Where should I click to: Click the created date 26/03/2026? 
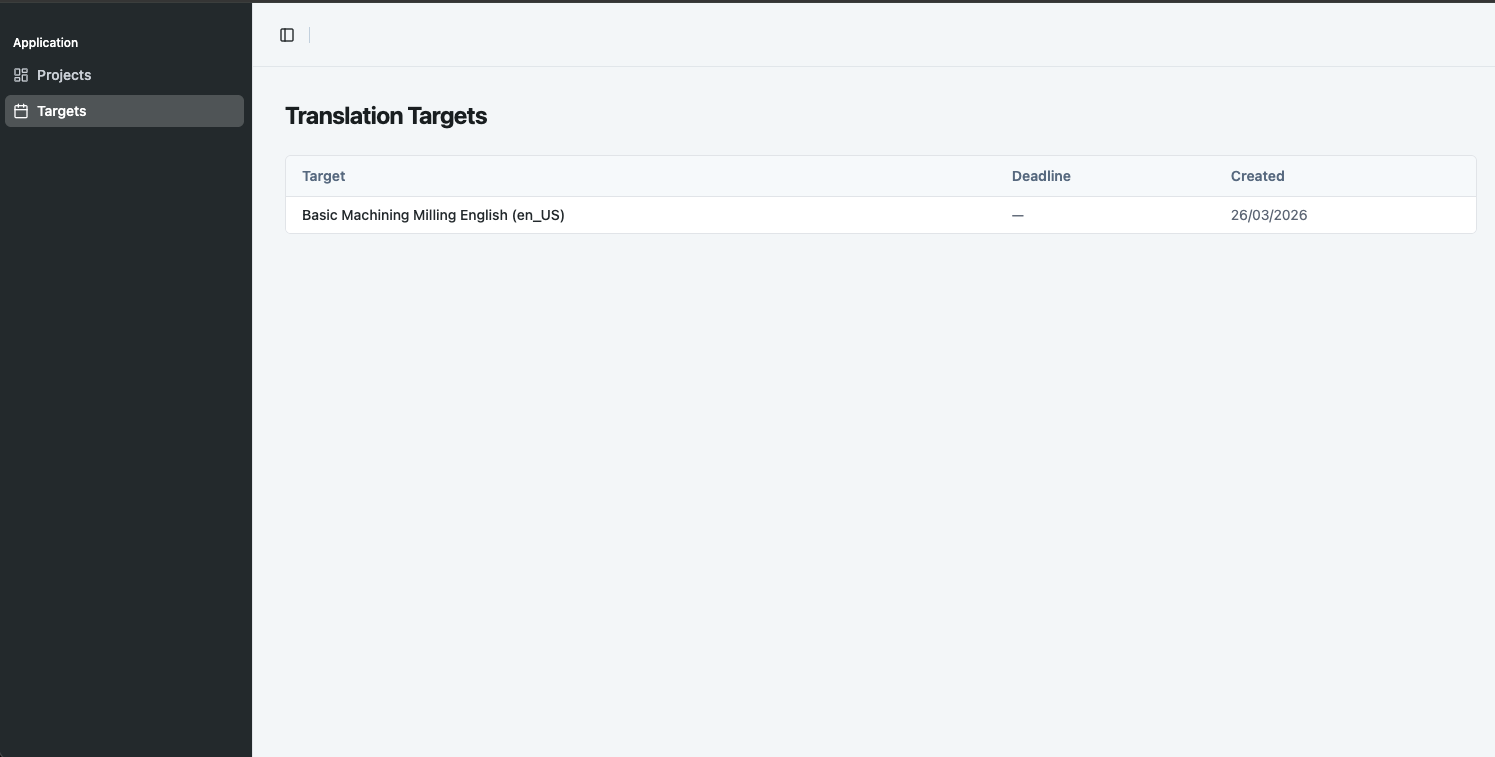click(1269, 215)
